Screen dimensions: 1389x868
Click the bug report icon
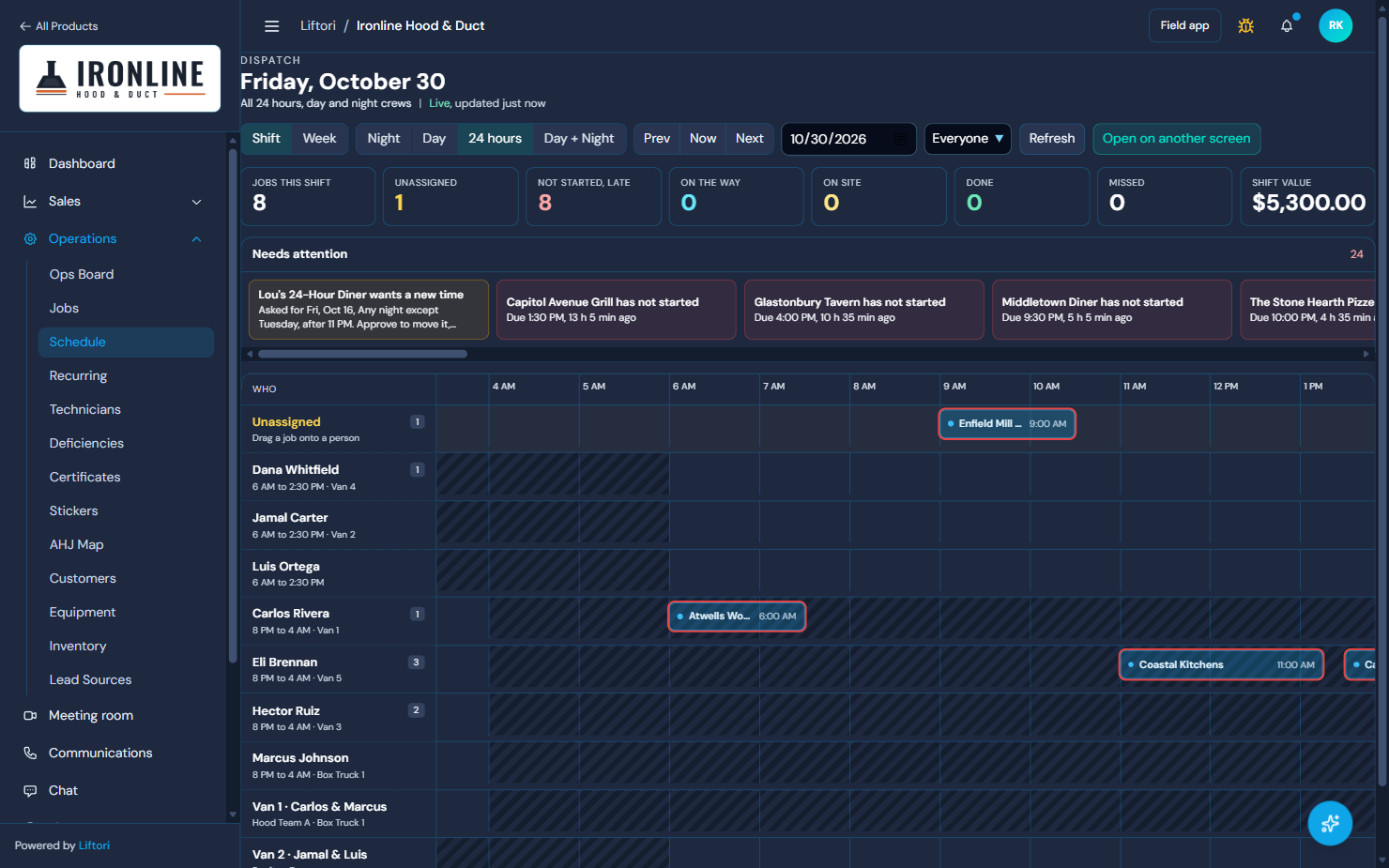1246,26
